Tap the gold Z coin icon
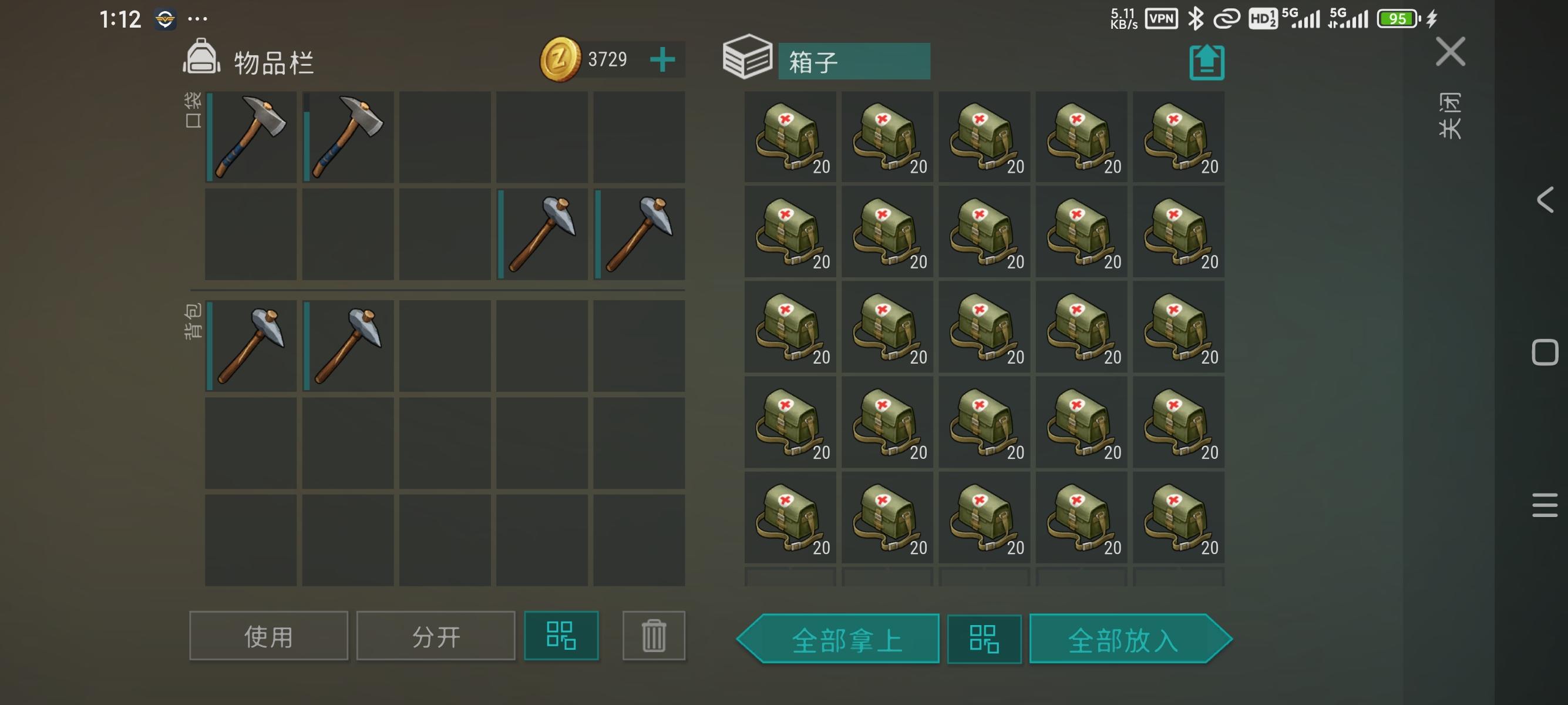The height and width of the screenshot is (705, 1568). pyautogui.click(x=560, y=59)
